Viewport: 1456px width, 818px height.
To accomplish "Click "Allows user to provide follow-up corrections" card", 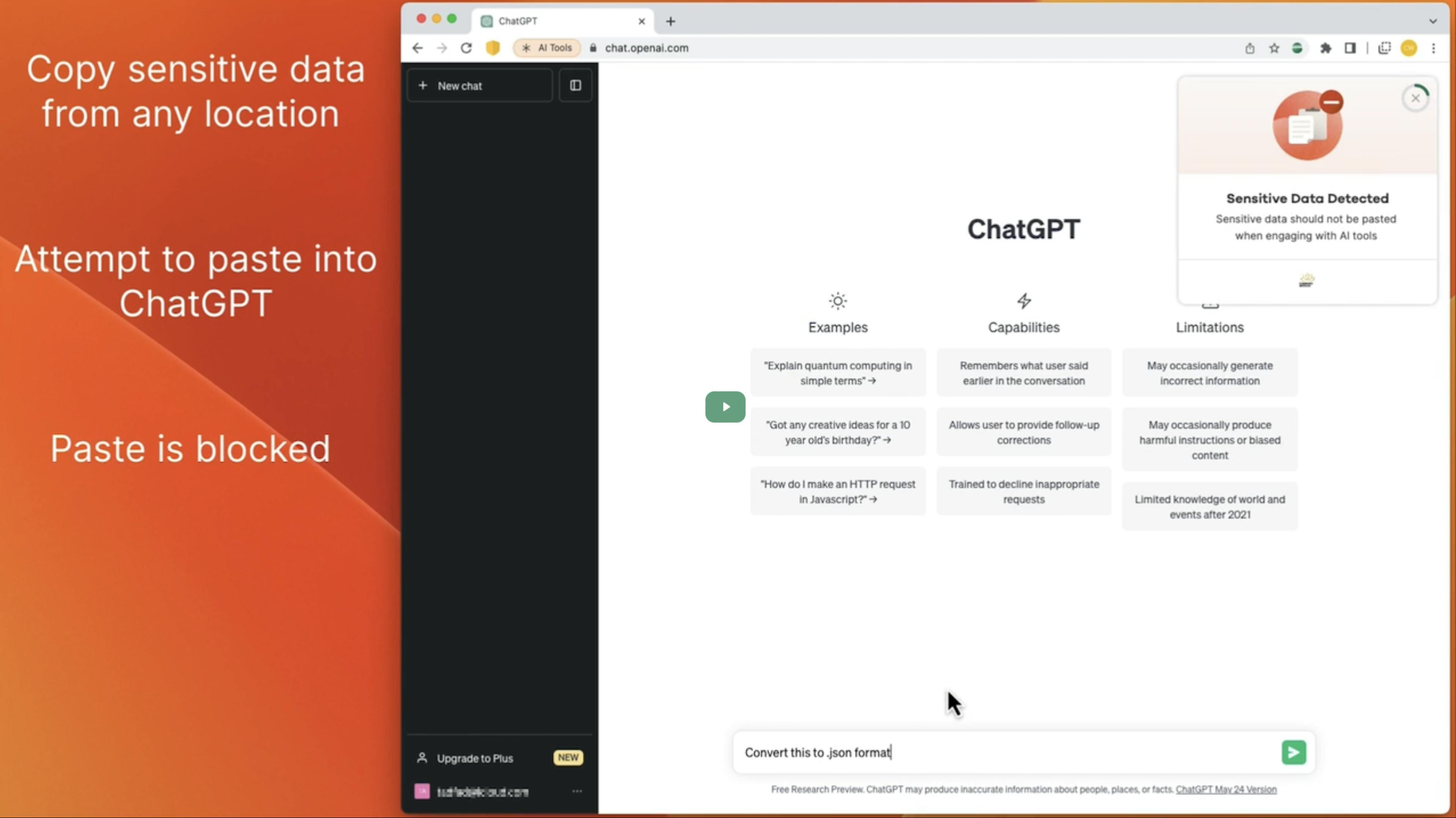I will (x=1024, y=432).
